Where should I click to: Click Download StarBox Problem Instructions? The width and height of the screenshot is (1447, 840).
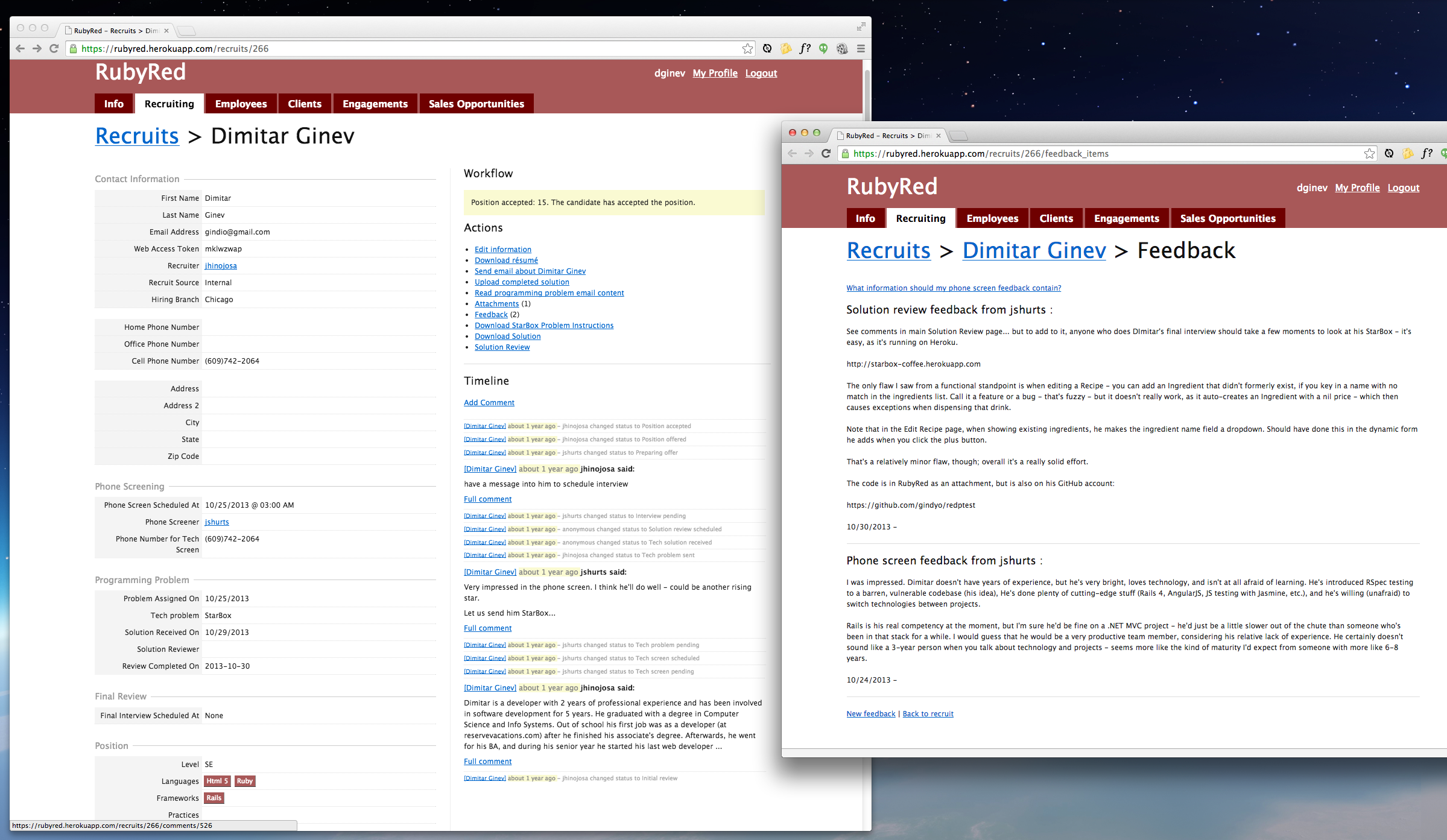543,326
